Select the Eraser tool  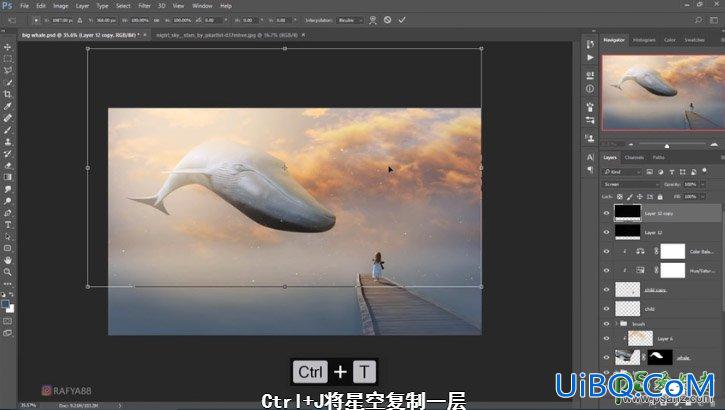point(7,165)
